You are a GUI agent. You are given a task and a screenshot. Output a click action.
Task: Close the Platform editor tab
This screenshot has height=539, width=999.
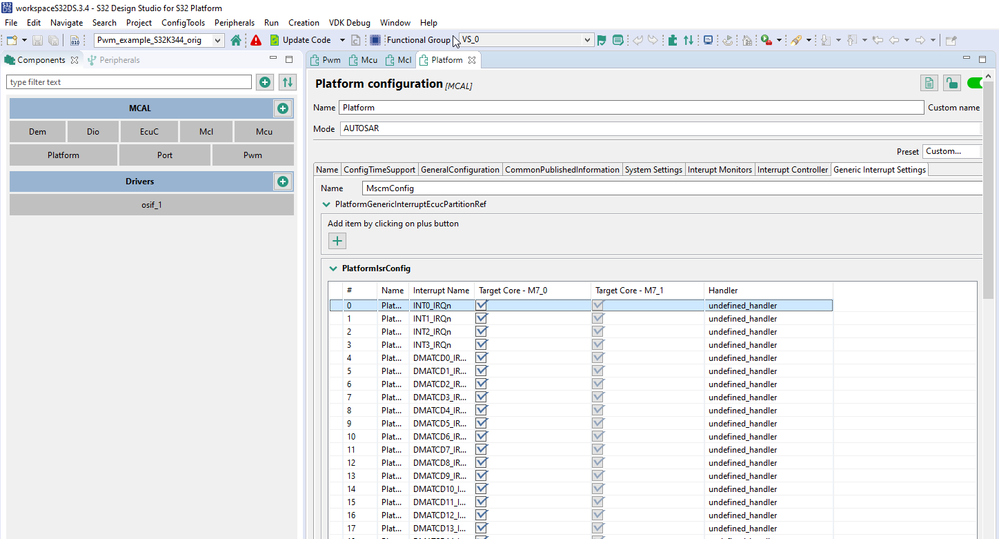pyautogui.click(x=471, y=60)
